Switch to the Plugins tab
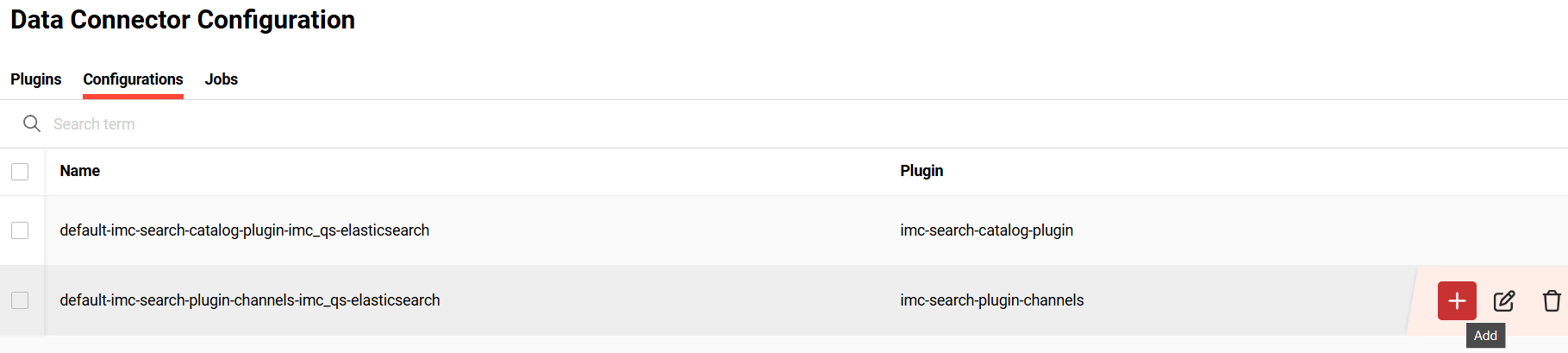This screenshot has height=353, width=1568. point(35,79)
